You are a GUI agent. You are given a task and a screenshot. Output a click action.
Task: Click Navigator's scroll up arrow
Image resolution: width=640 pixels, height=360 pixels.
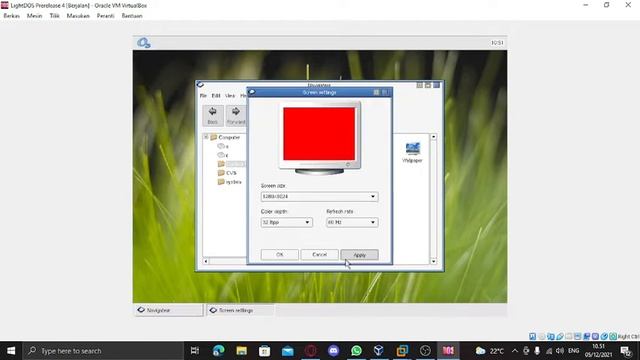coord(433,137)
